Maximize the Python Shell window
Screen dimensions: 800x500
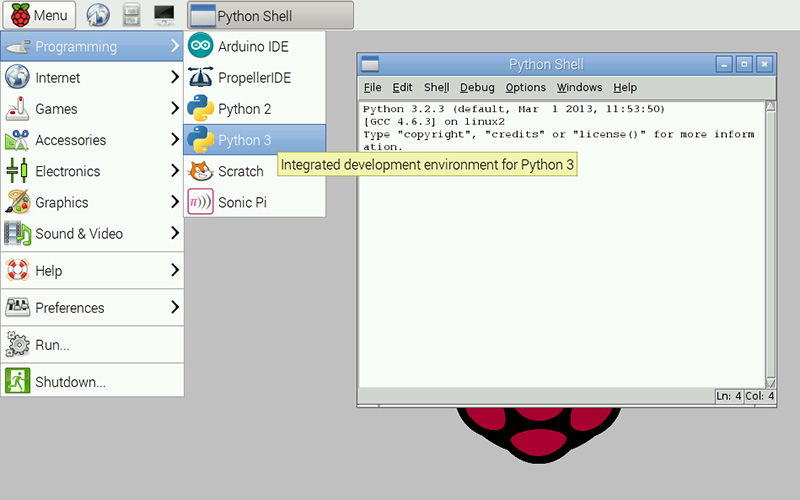point(744,64)
